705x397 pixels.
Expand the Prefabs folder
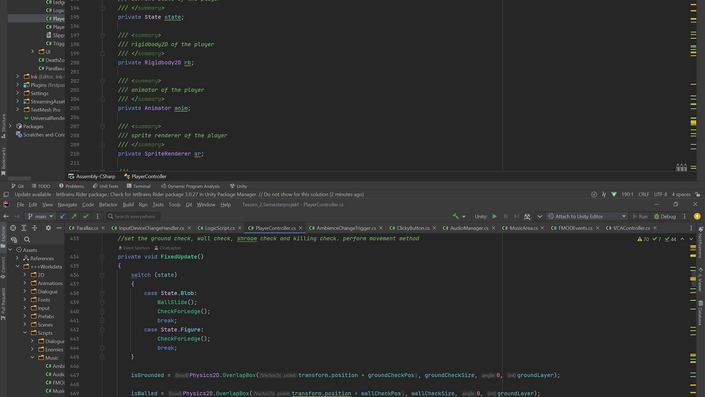pos(25,316)
